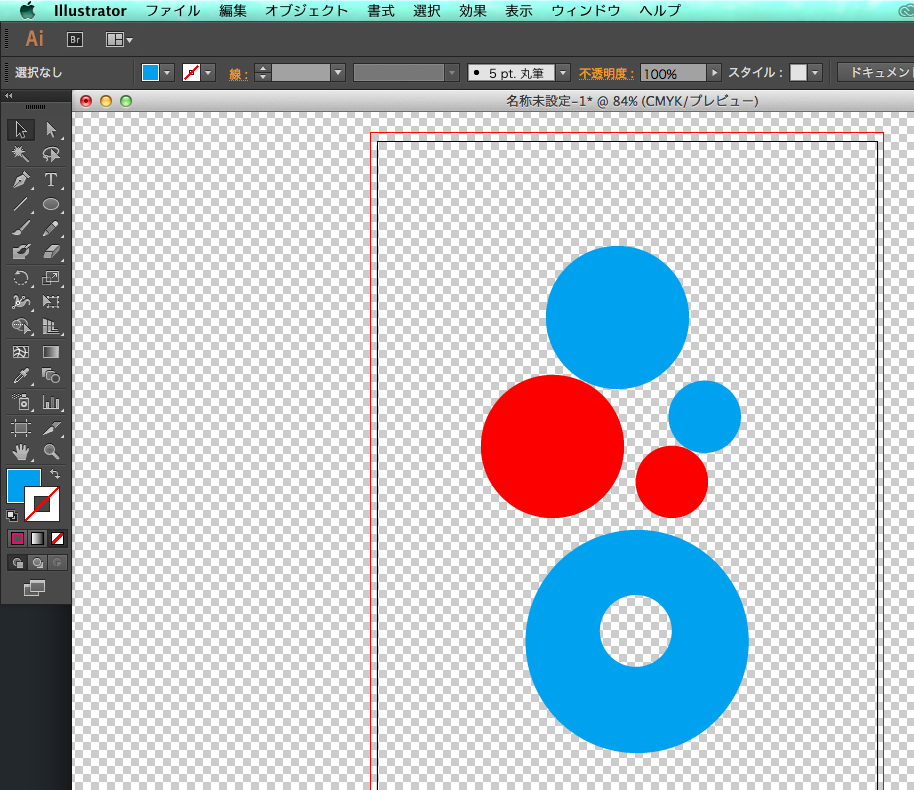This screenshot has width=914, height=790.
Task: Expand the 5 pt. 丸筆 brush dropdown
Action: tap(563, 73)
